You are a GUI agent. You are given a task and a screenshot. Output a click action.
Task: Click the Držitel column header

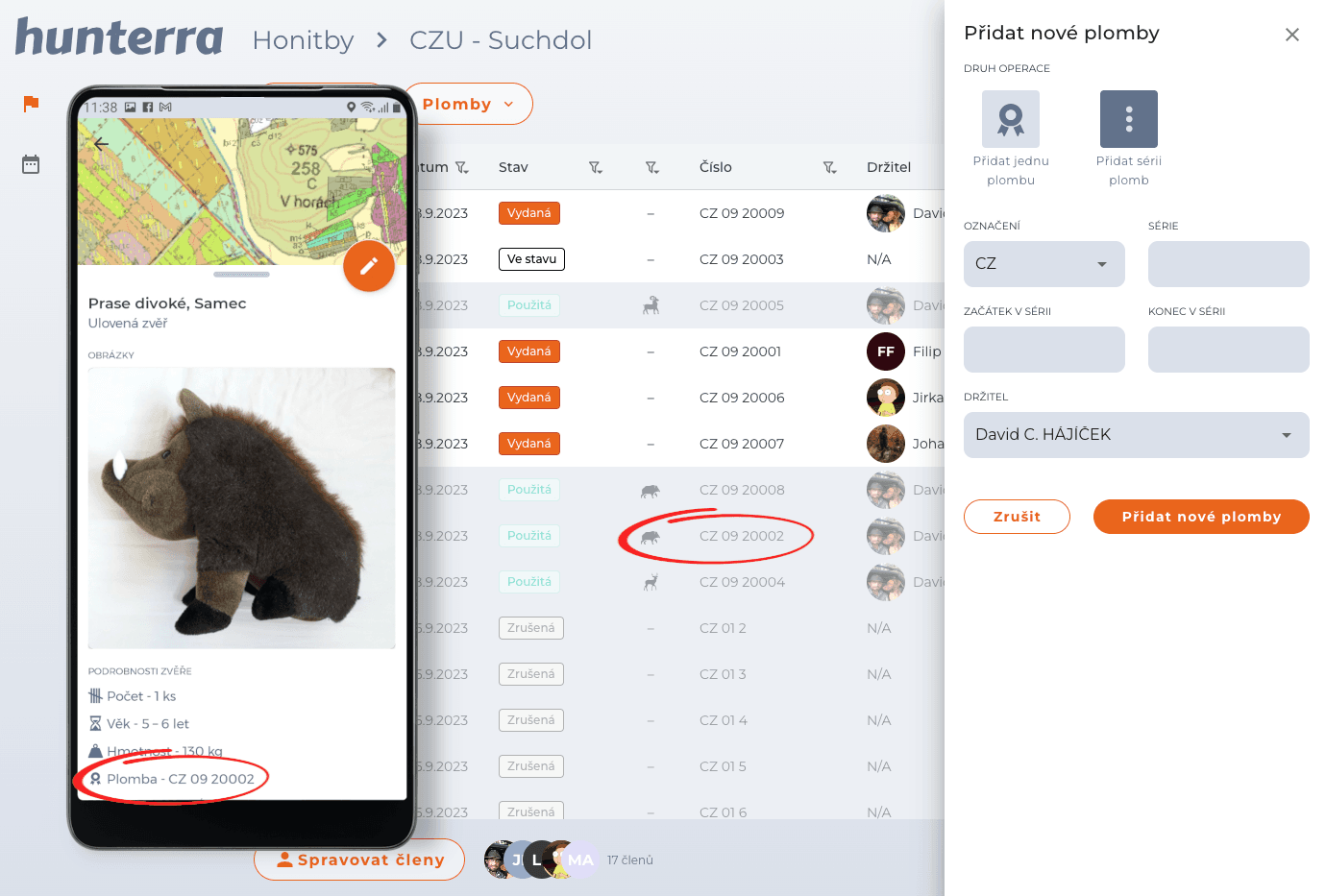[x=889, y=167]
